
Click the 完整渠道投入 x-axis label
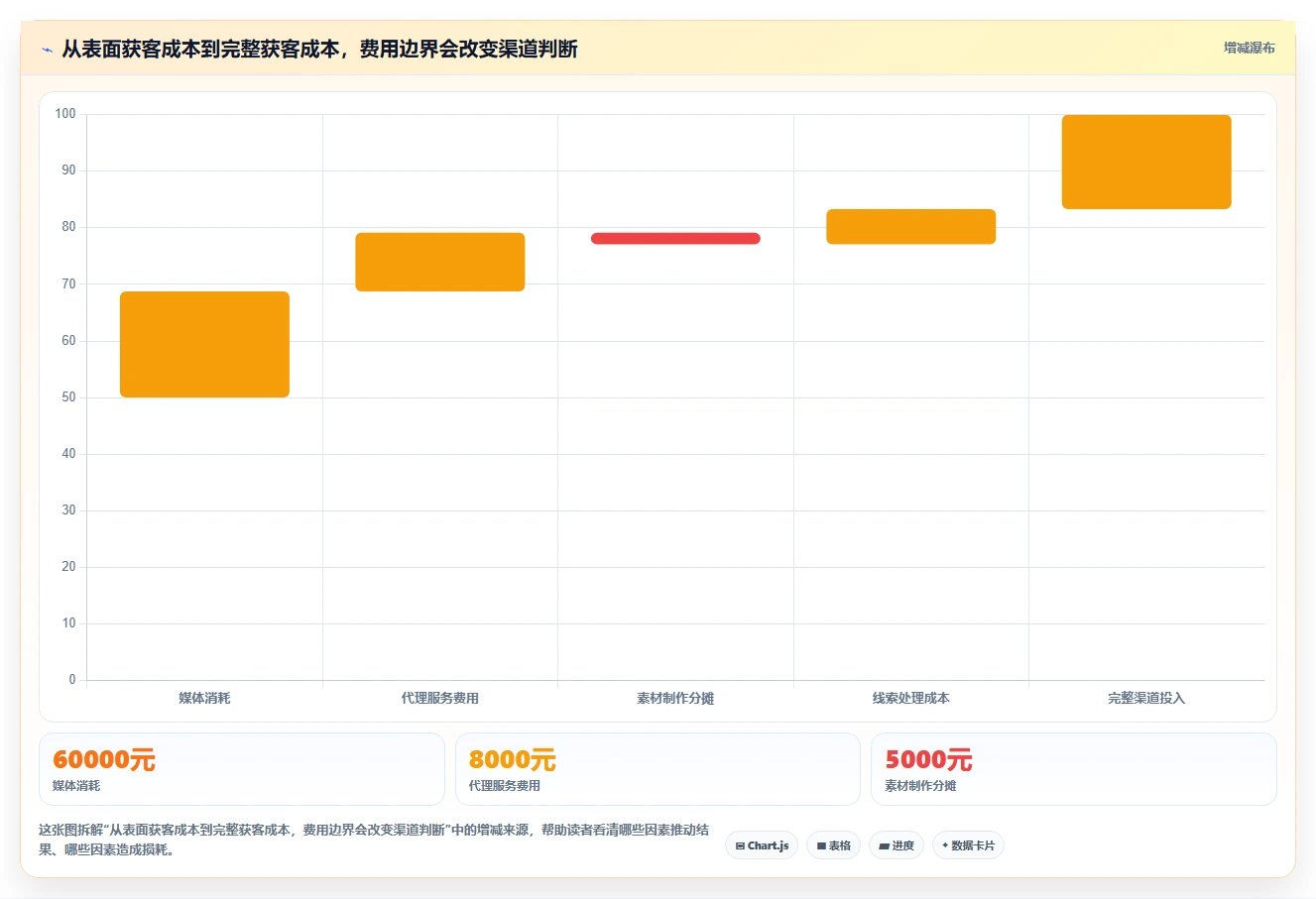pos(1146,698)
